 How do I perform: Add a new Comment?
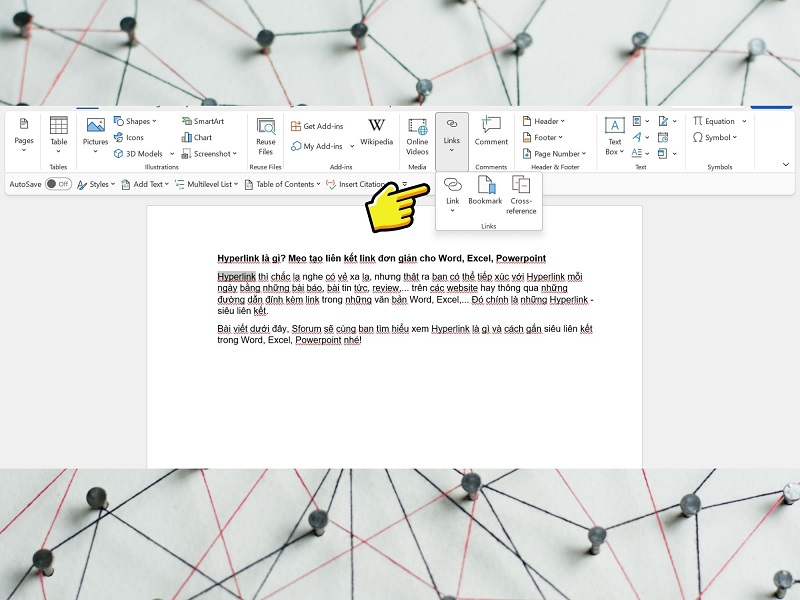[x=491, y=131]
